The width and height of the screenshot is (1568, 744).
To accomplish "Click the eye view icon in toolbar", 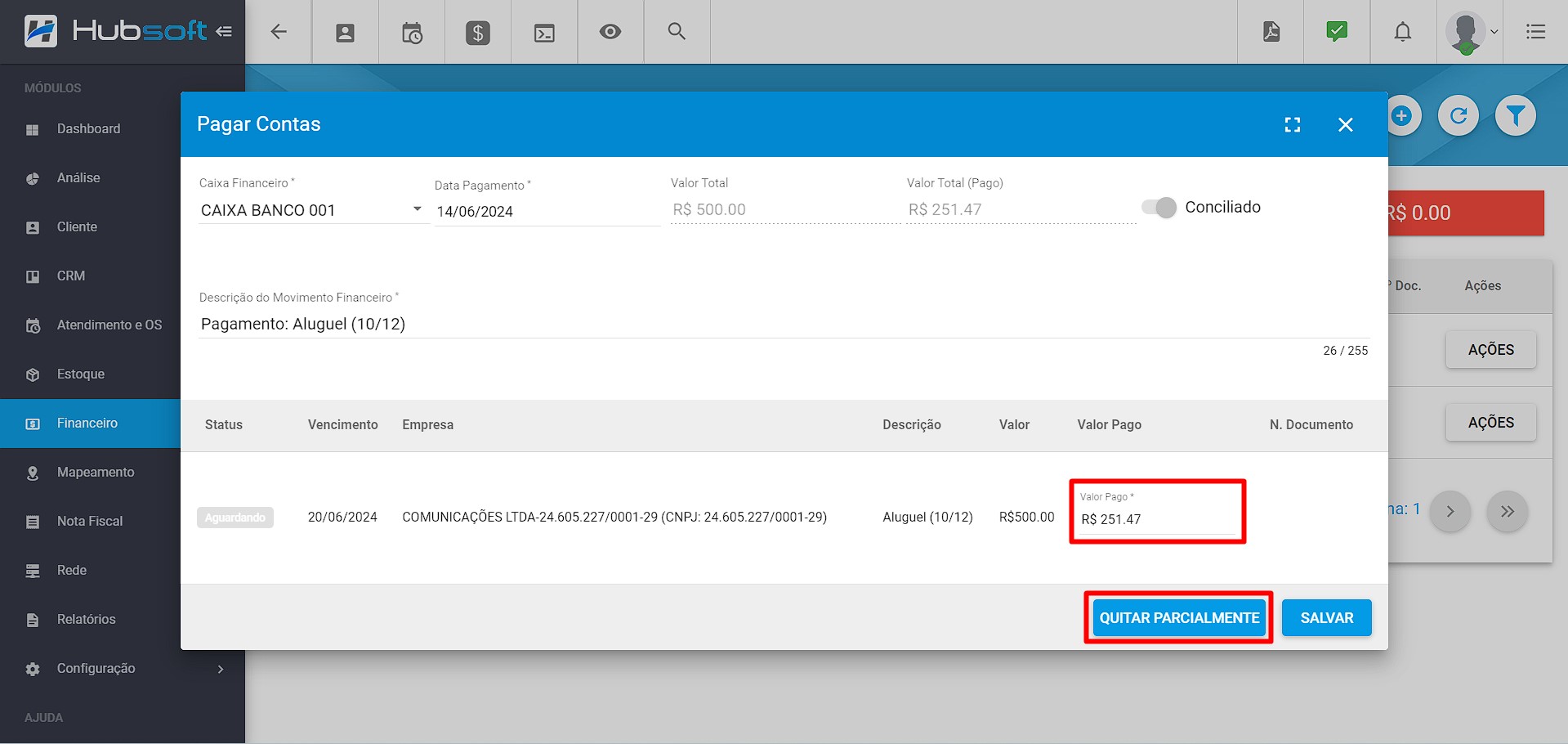I will [x=610, y=32].
